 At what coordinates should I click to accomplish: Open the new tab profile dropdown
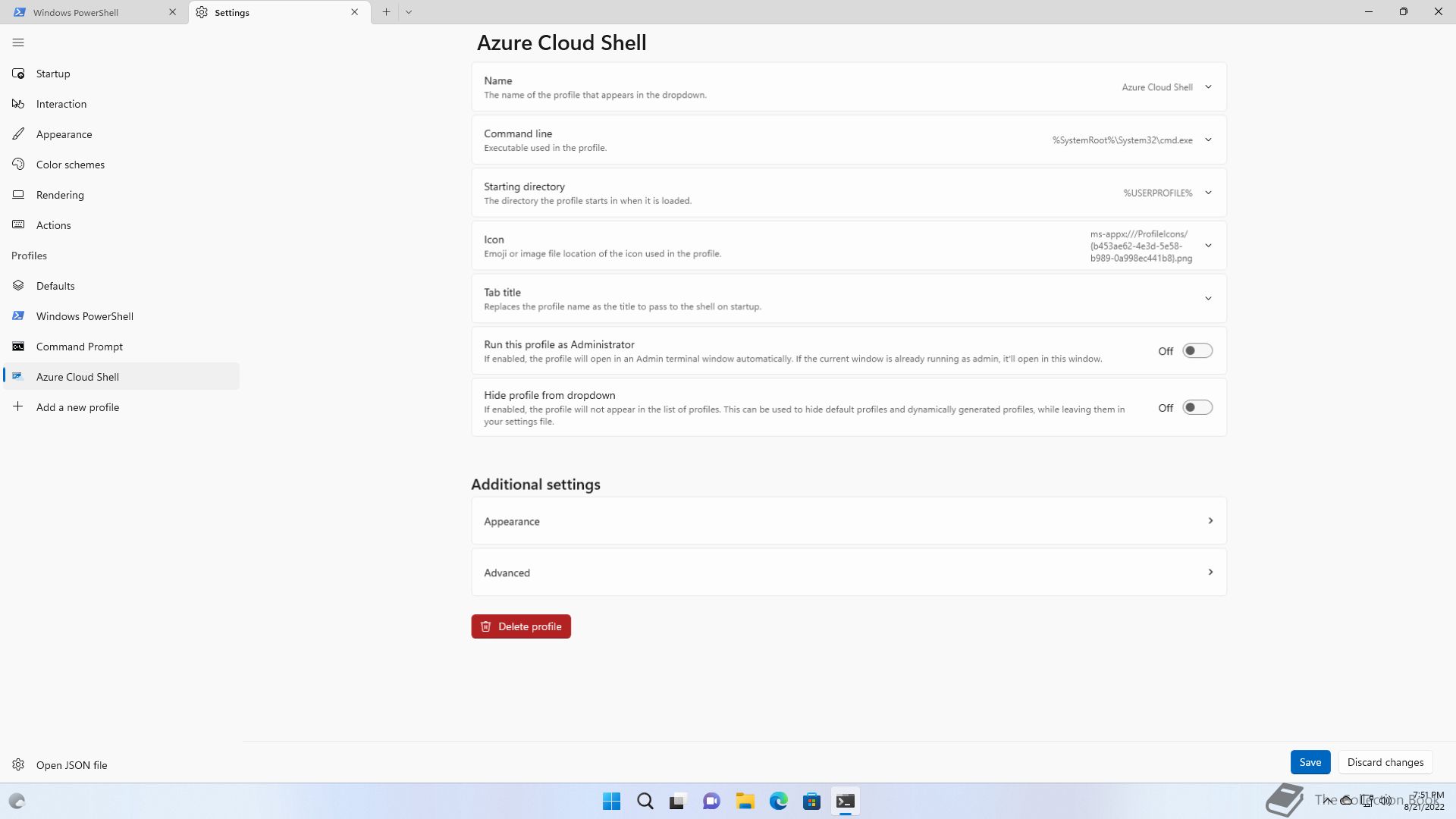pos(409,12)
